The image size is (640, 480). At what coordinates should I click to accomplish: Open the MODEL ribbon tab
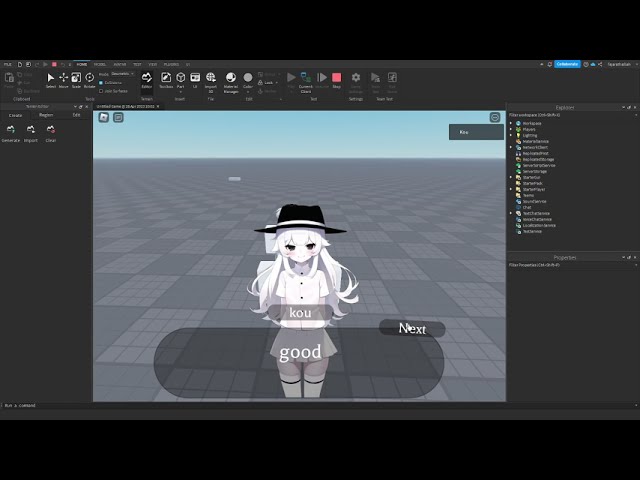[100, 64]
